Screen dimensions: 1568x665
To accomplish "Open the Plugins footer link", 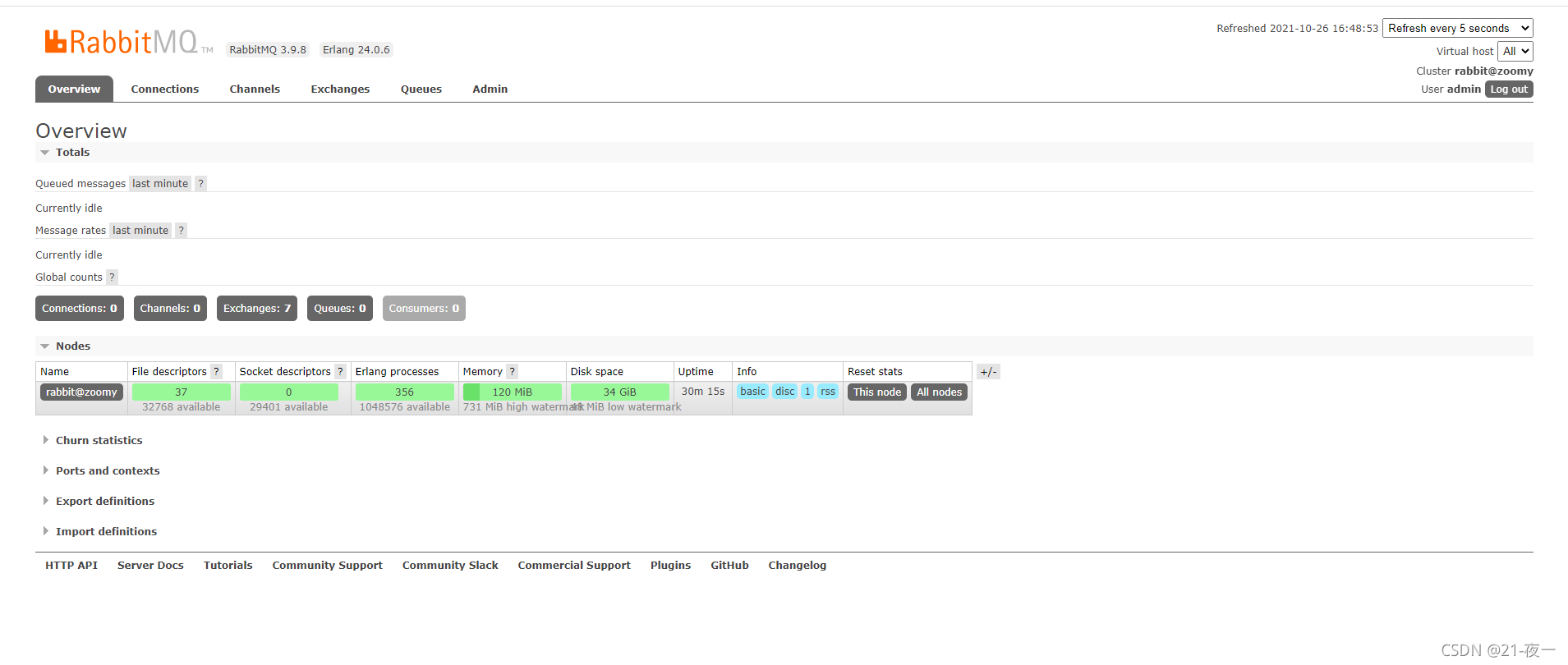I will [x=670, y=566].
